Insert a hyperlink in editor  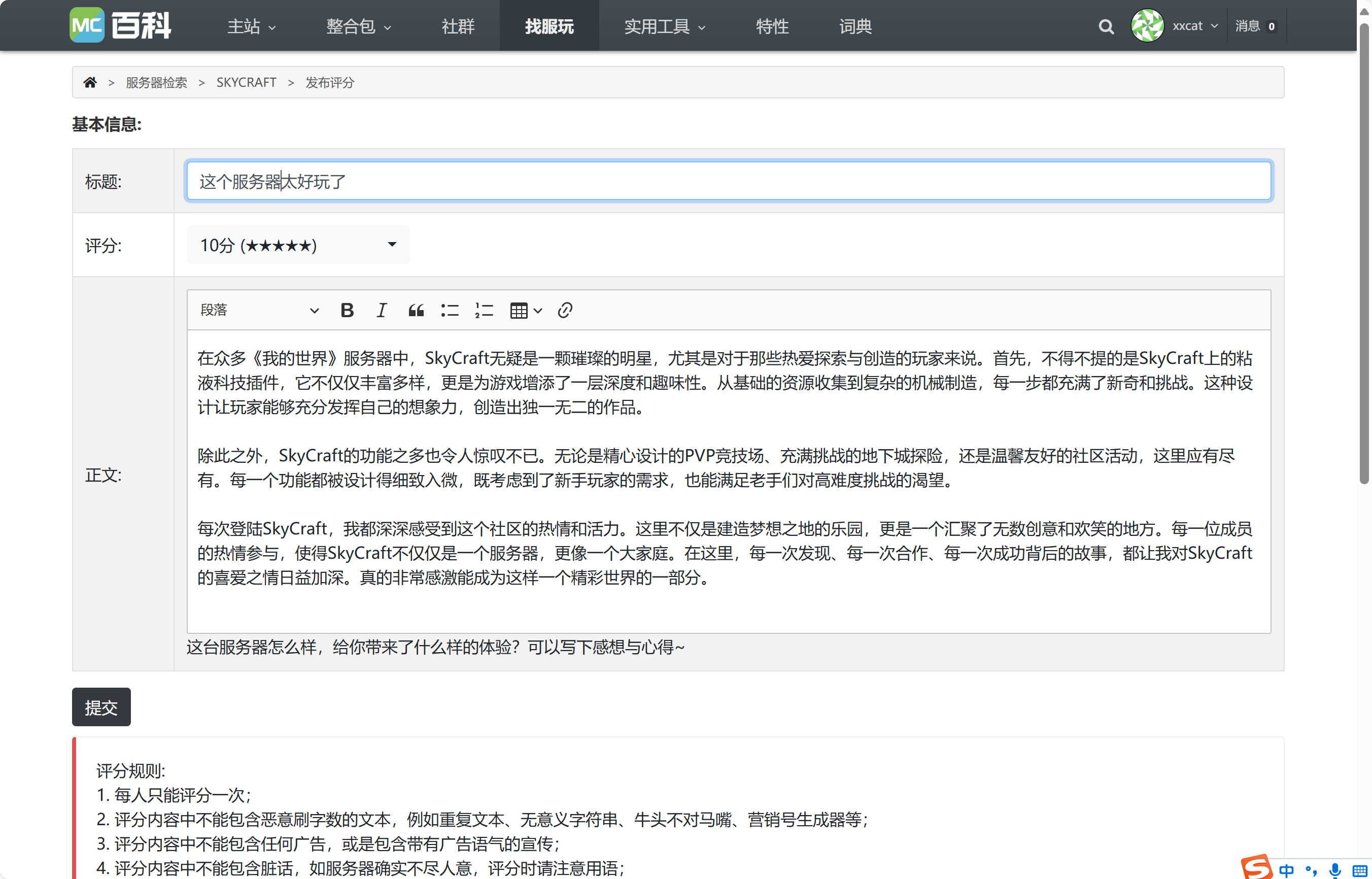[565, 310]
